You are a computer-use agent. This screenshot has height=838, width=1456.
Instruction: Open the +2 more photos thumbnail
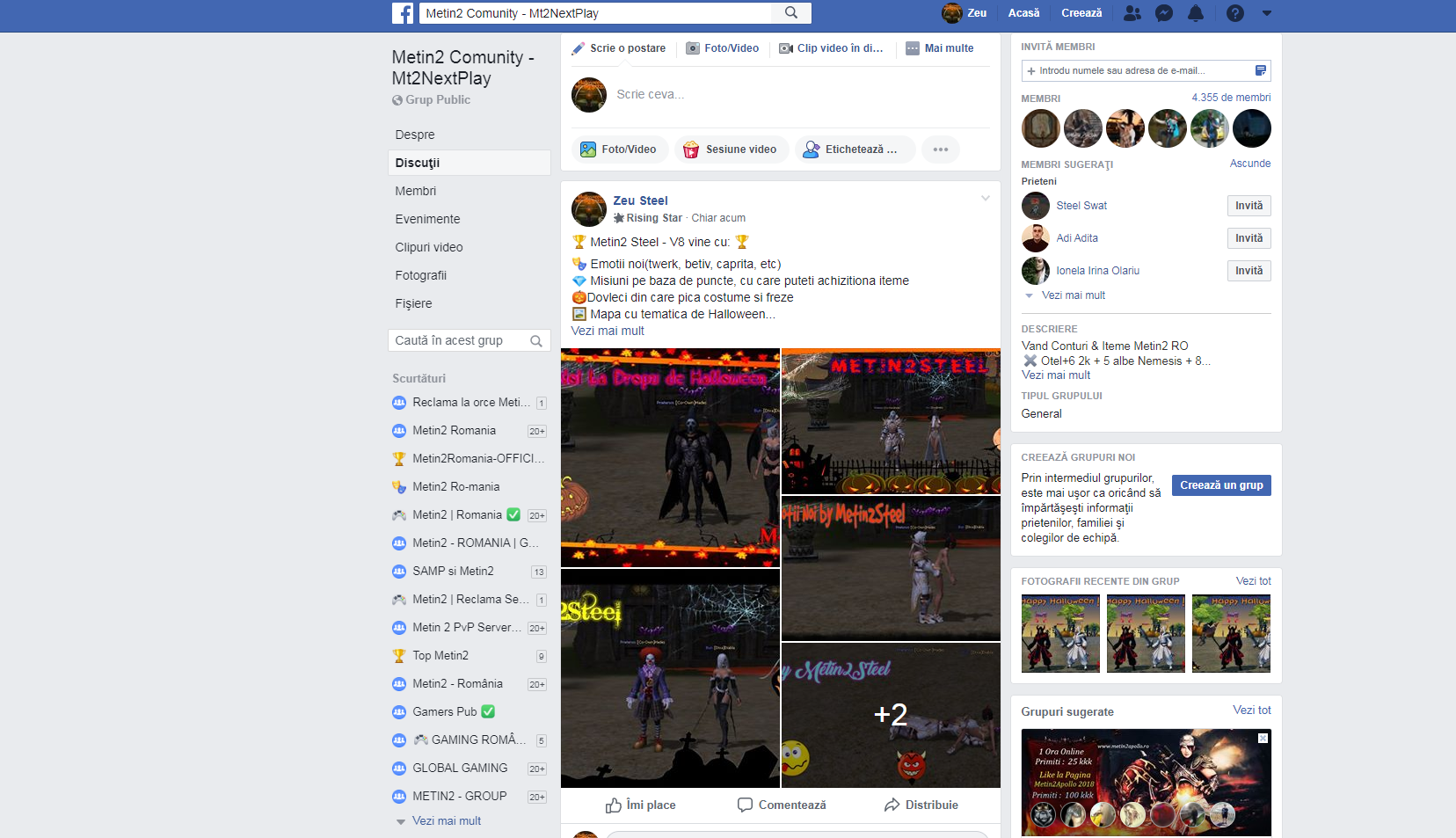[x=891, y=715]
